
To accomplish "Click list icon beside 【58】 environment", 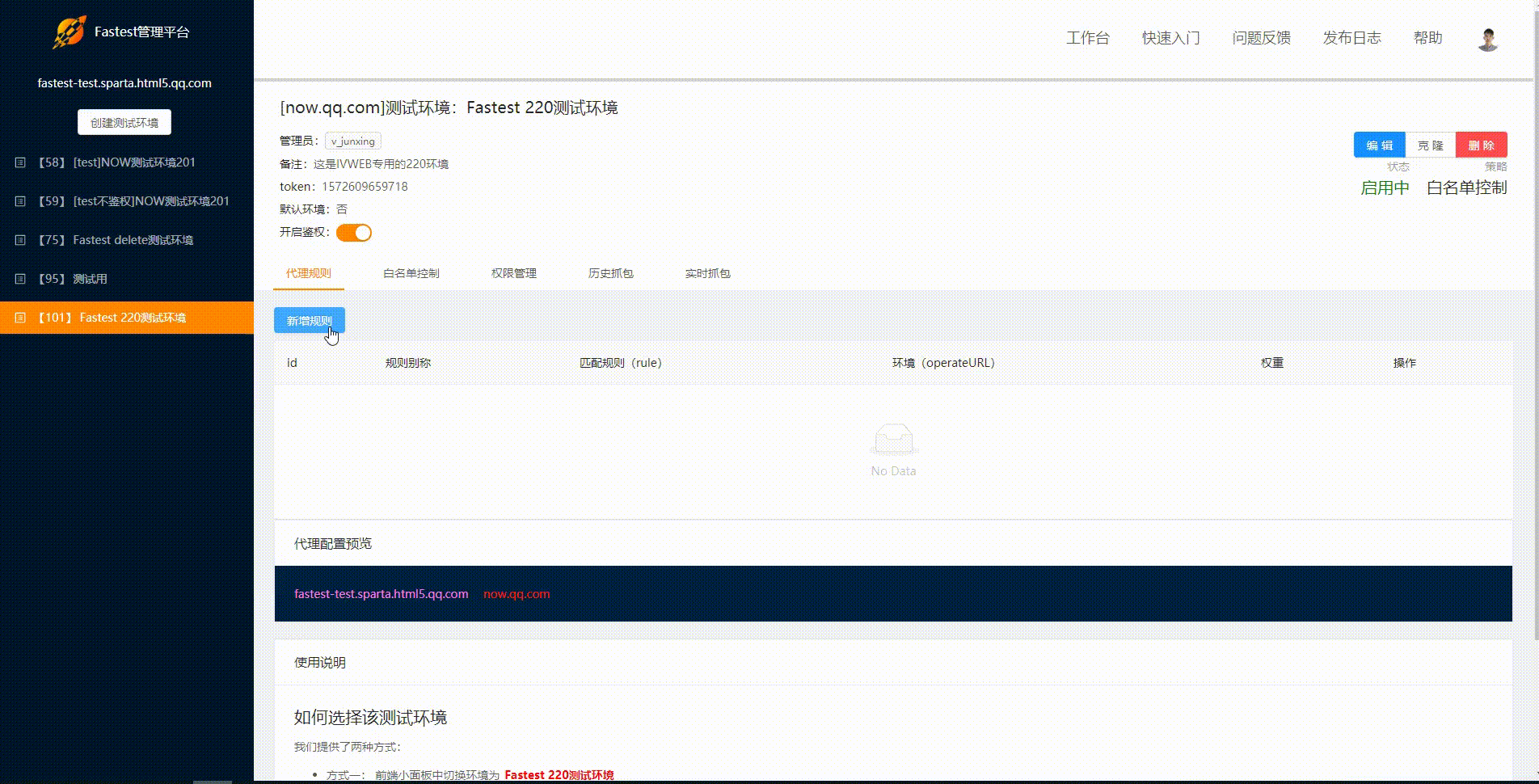I will click(x=21, y=162).
